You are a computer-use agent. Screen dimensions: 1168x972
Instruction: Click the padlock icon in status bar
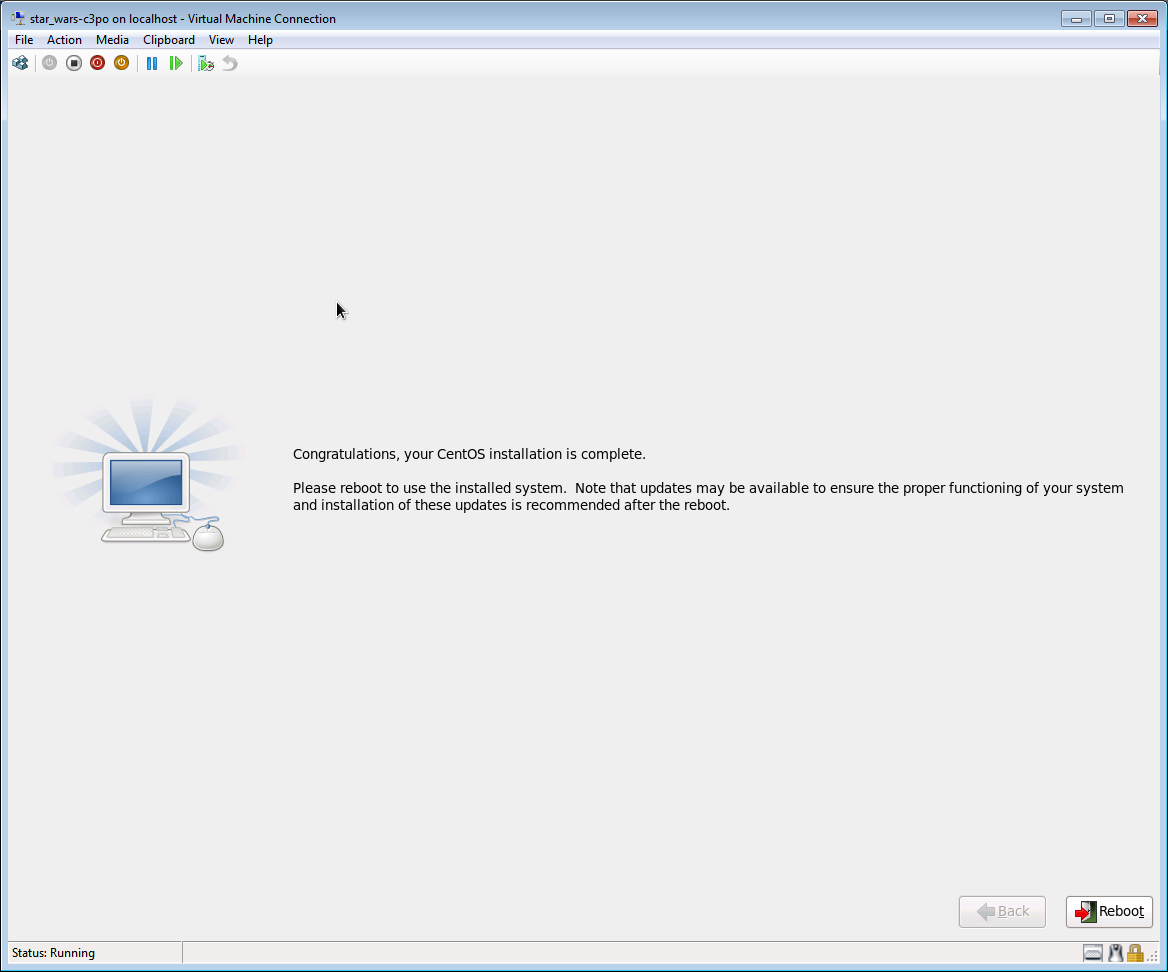coord(1135,953)
